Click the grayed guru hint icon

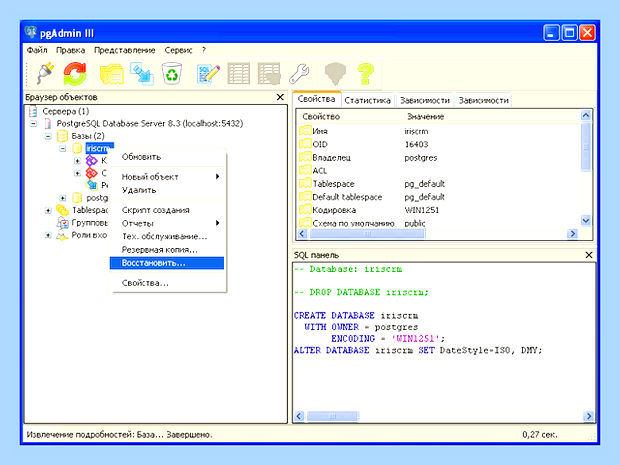(x=335, y=74)
